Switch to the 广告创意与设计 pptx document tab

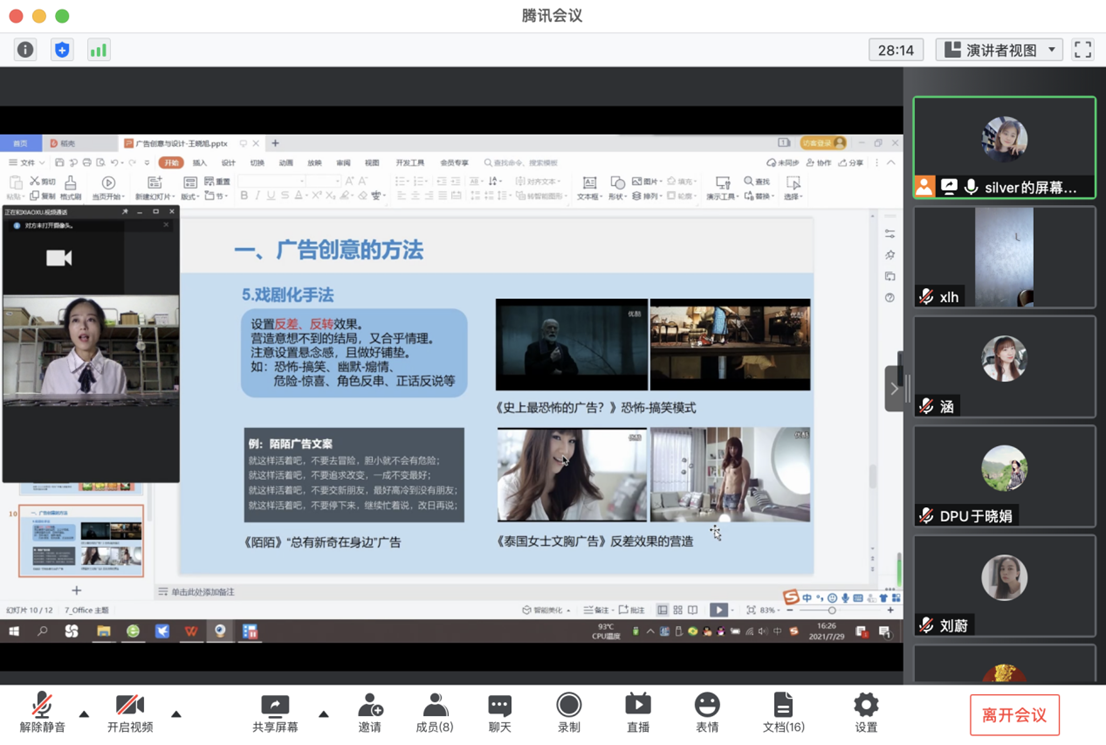pos(190,143)
